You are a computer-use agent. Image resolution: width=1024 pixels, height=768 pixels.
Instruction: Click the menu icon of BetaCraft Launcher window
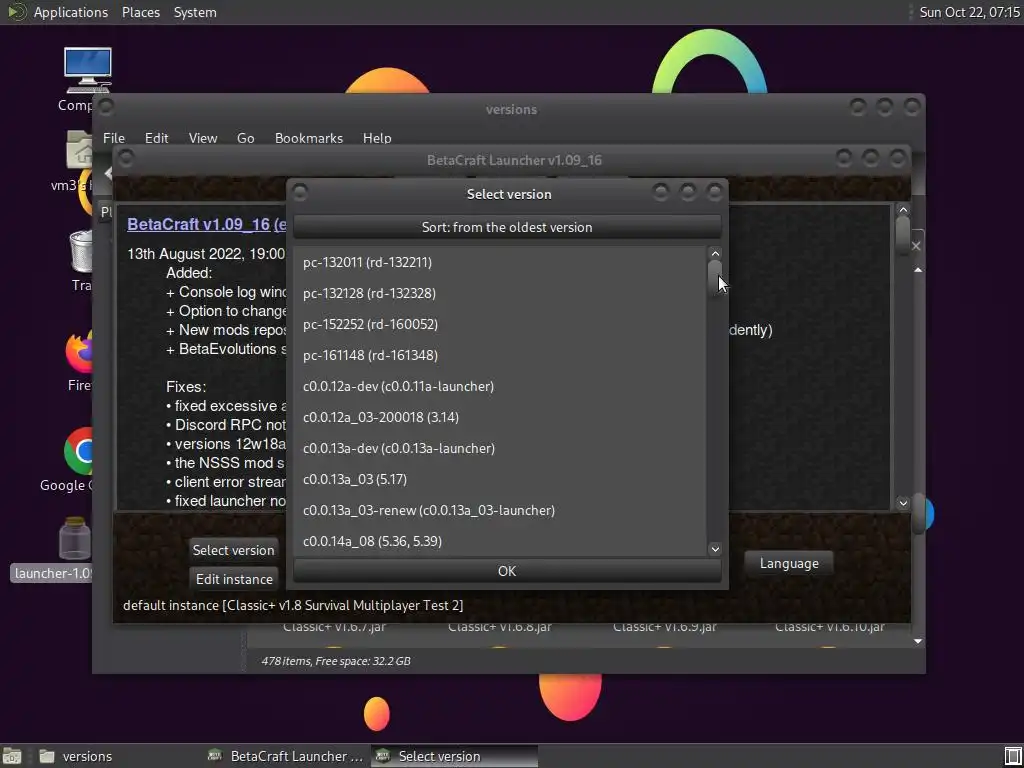(126, 158)
